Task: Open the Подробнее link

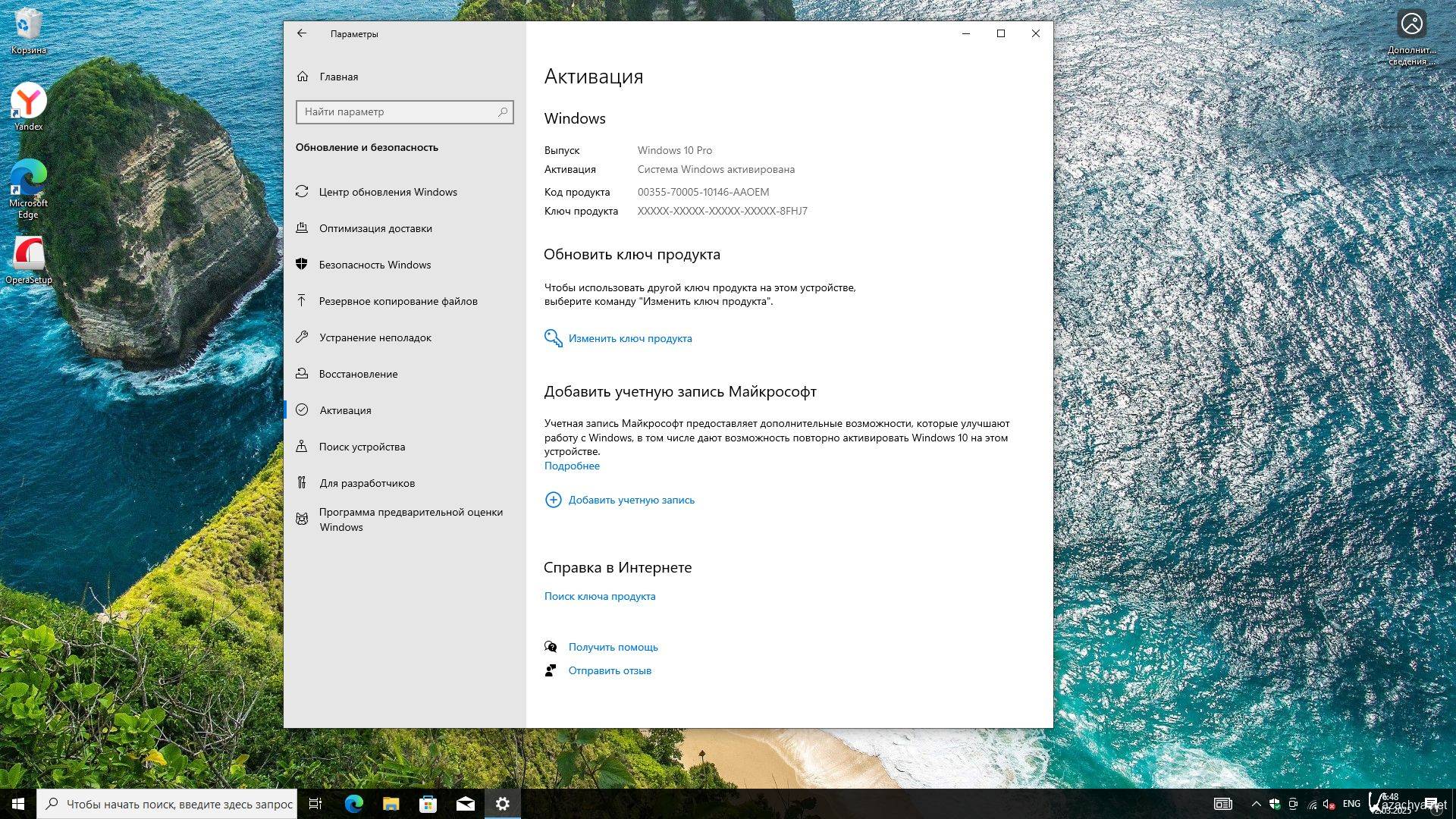Action: coord(572,466)
